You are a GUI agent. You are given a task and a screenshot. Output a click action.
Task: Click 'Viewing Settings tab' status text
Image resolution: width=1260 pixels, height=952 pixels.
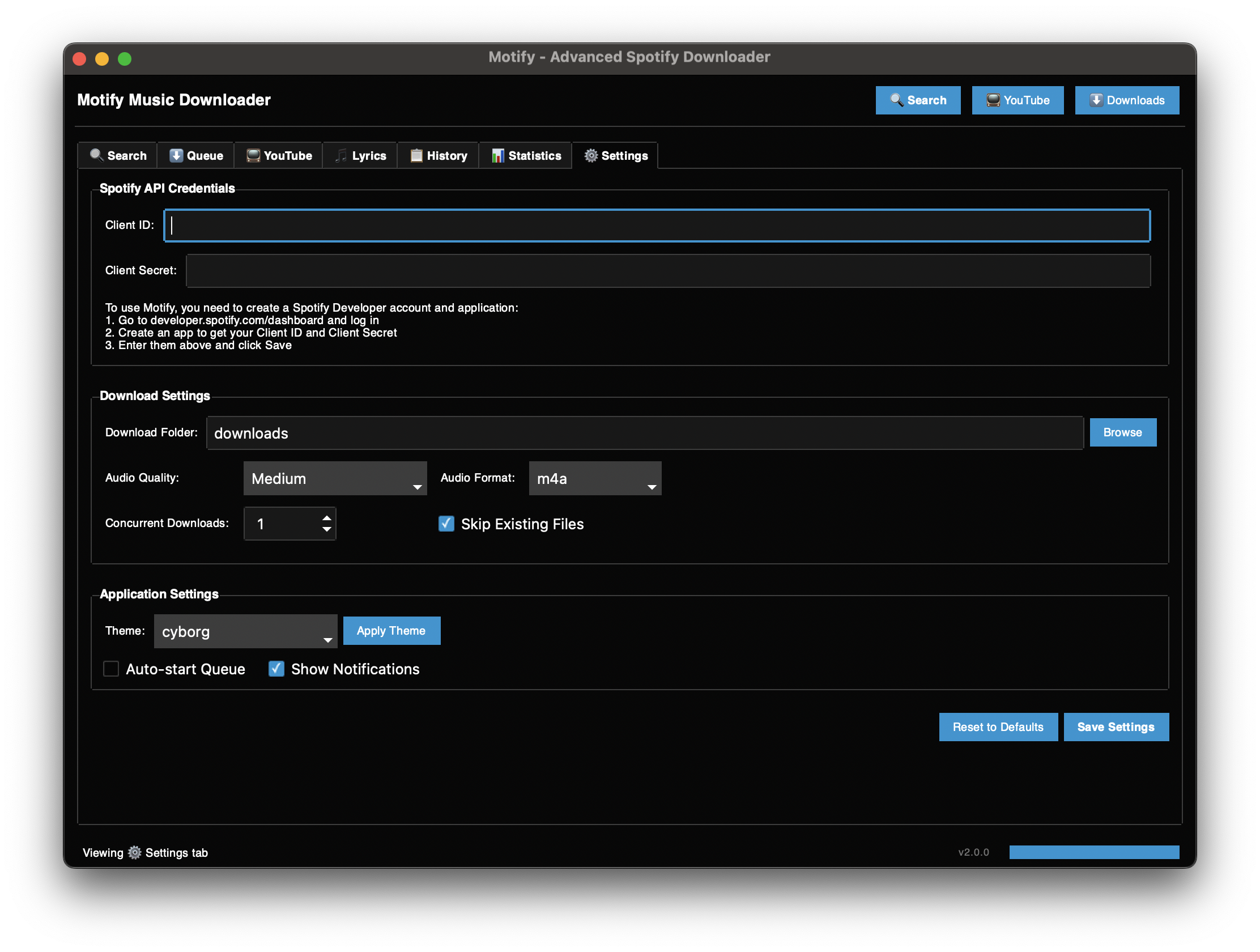click(145, 853)
